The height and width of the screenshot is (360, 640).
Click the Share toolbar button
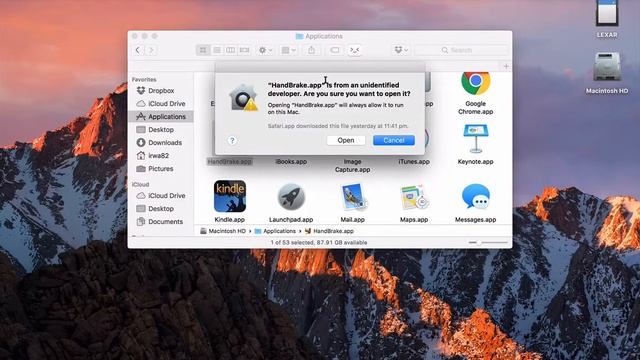tap(311, 50)
